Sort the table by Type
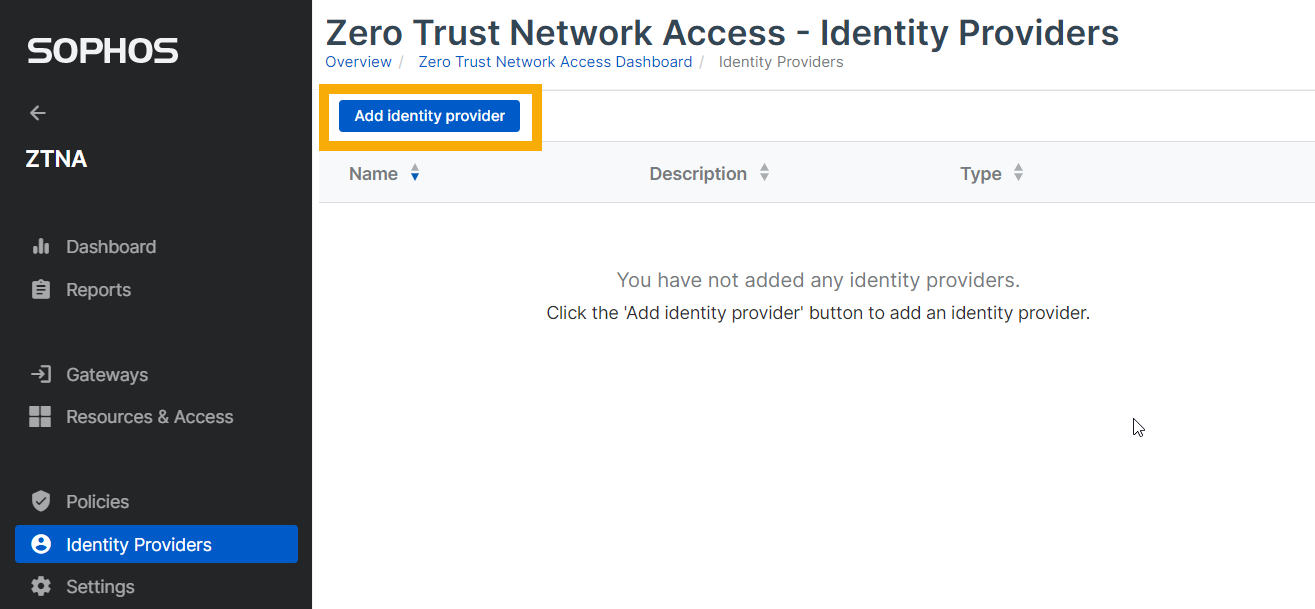The width and height of the screenshot is (1315, 609). tap(1018, 173)
